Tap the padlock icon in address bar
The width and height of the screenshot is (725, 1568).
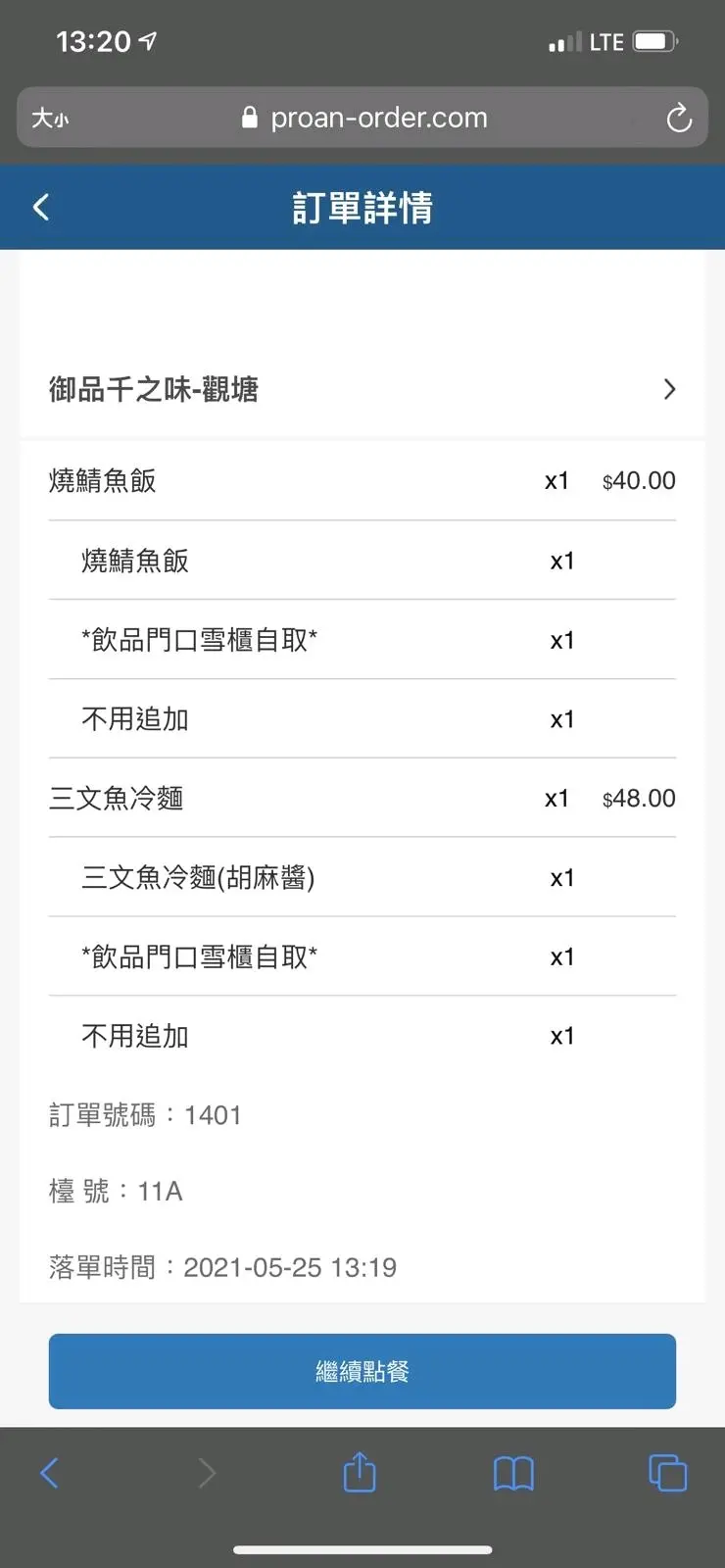coord(250,118)
